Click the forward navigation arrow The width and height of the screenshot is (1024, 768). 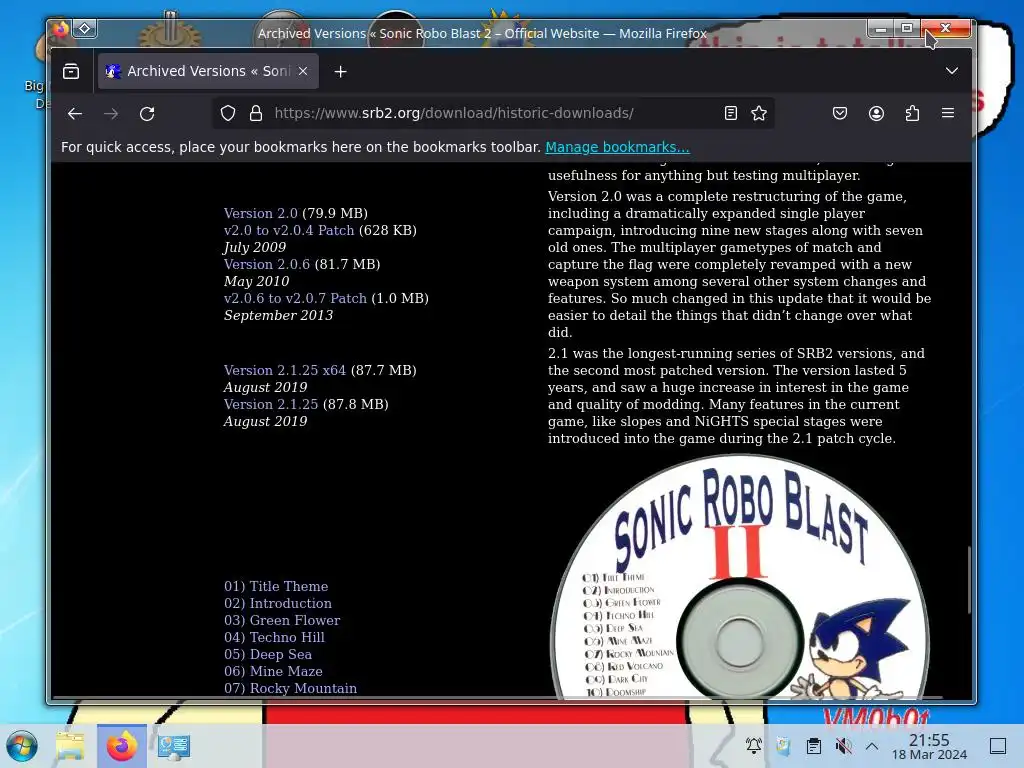tap(111, 114)
